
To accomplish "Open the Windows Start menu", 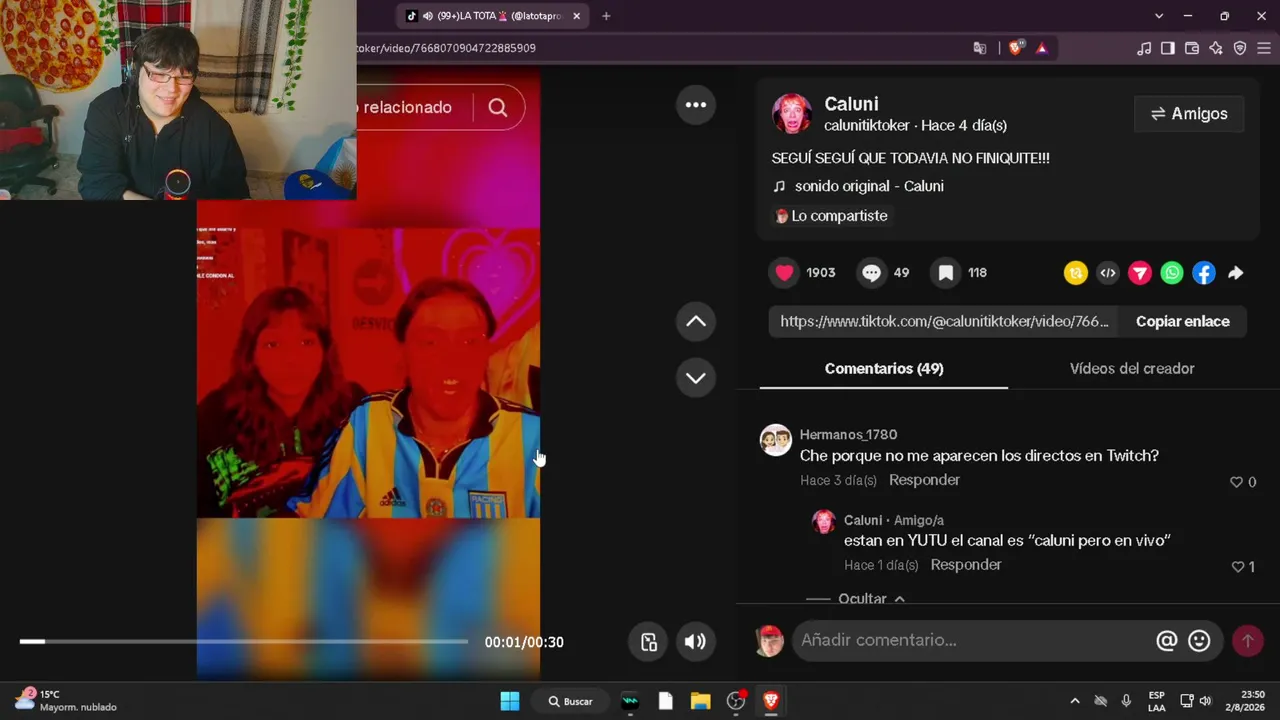I will pos(510,701).
